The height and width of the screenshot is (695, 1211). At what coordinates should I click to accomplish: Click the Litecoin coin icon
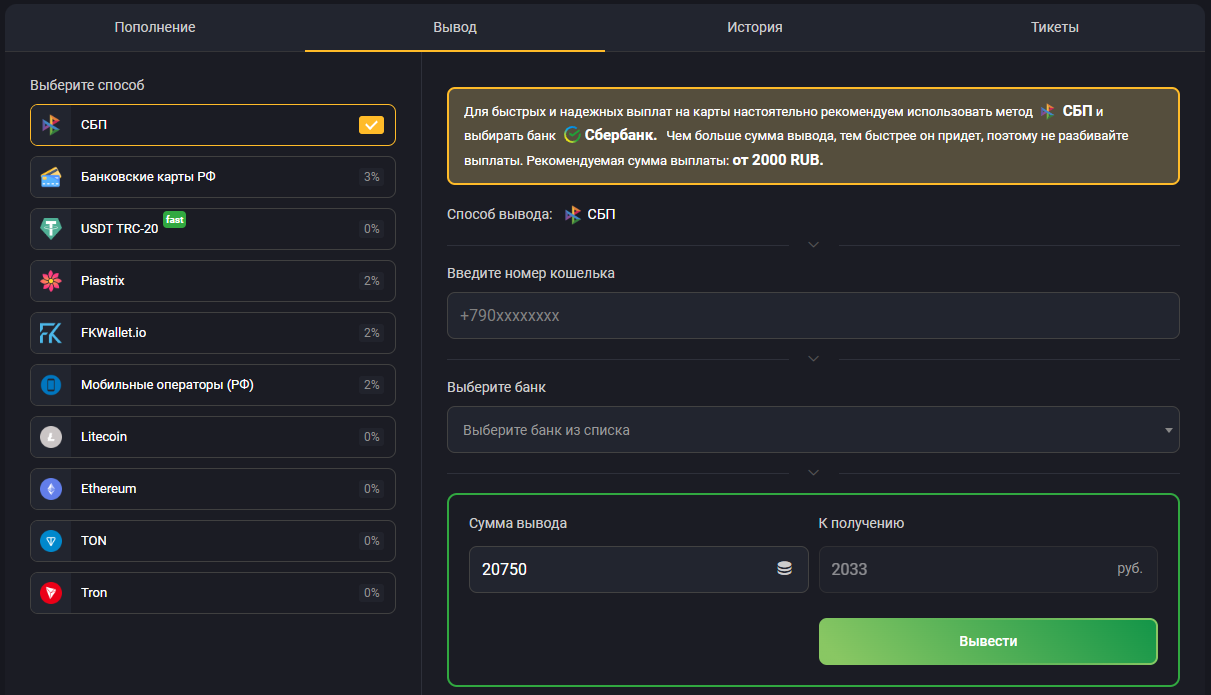pos(51,437)
